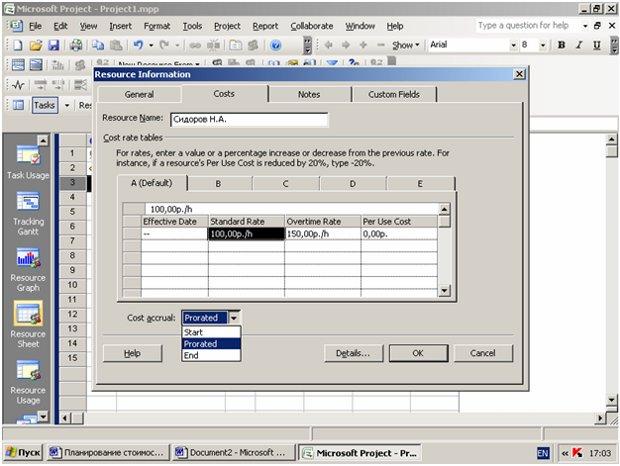Click the Indent right arrow icon
620x466 pixels.
tap(346, 45)
